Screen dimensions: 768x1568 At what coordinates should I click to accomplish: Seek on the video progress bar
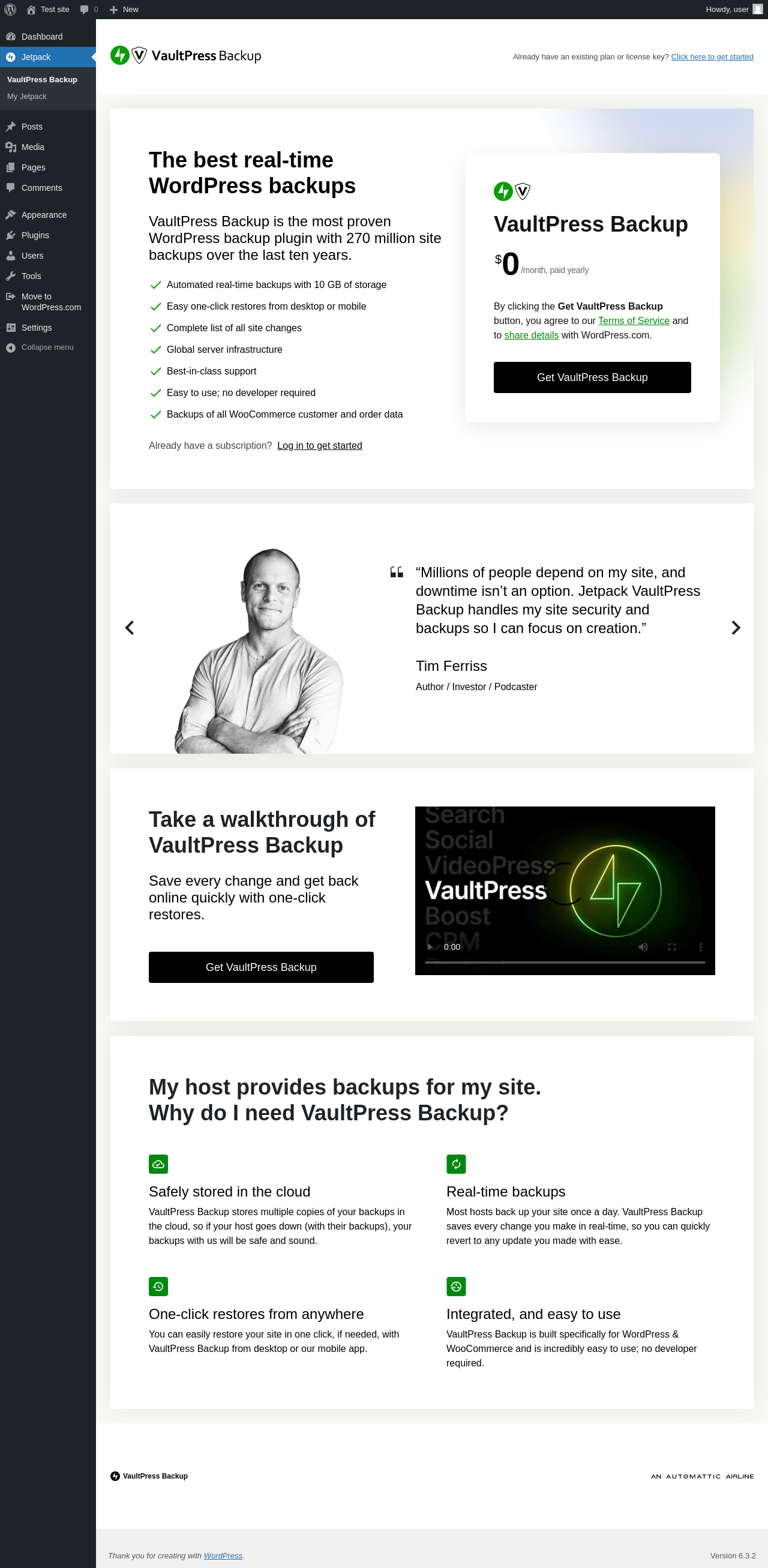(565, 963)
